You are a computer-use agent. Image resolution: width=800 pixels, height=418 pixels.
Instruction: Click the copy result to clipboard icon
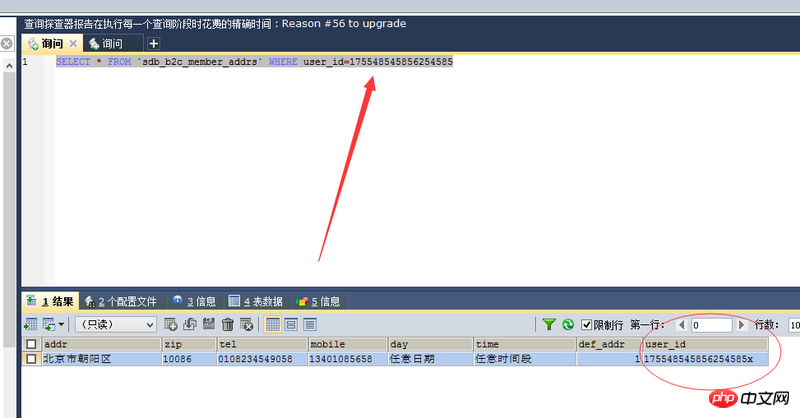pos(49,325)
